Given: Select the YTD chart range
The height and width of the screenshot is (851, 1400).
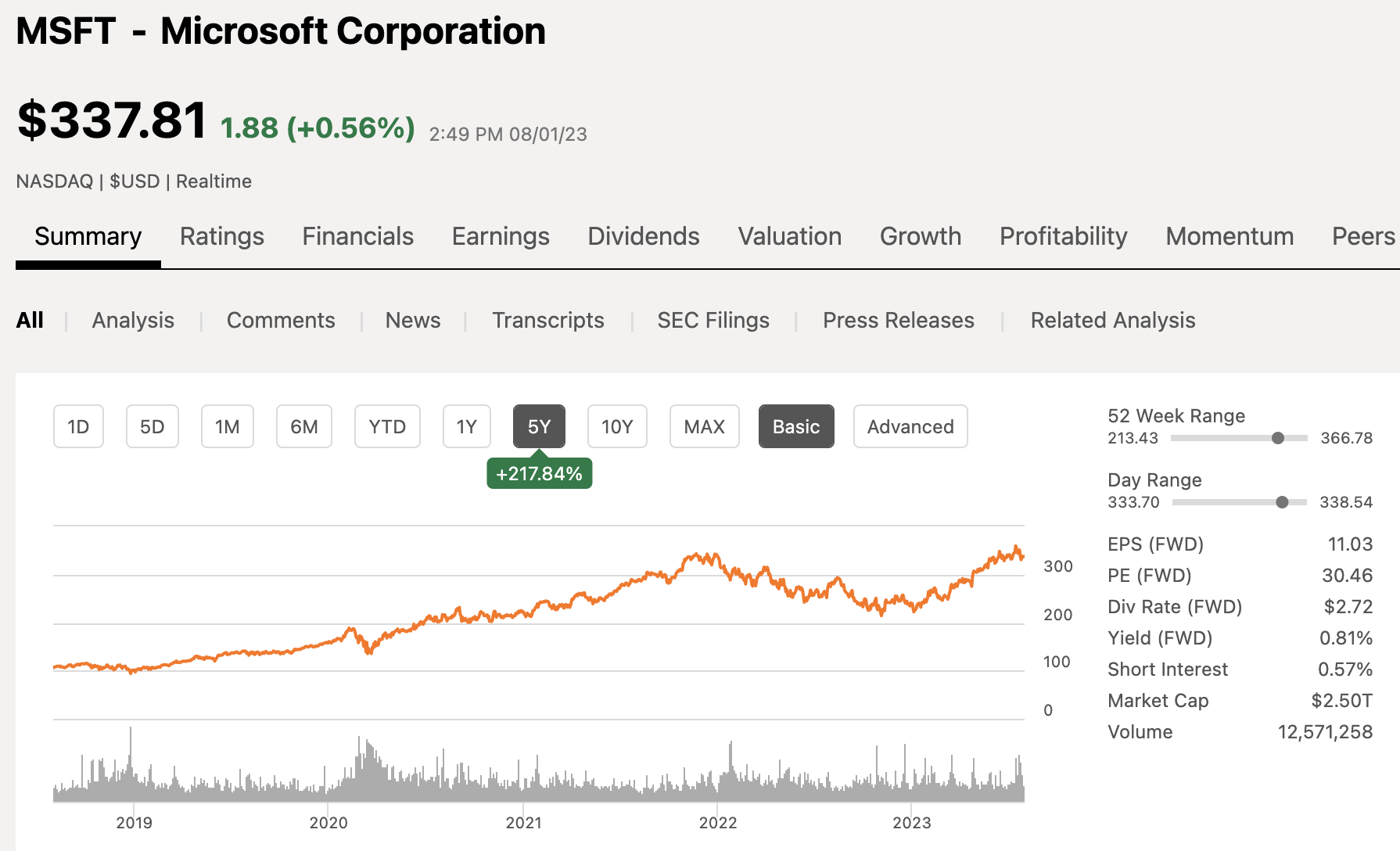Looking at the screenshot, I should coord(387,426).
